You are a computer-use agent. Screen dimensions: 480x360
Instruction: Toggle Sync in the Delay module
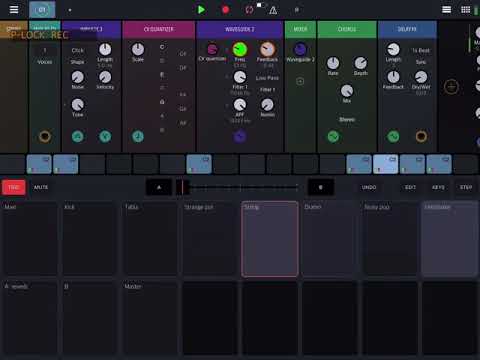(x=421, y=62)
